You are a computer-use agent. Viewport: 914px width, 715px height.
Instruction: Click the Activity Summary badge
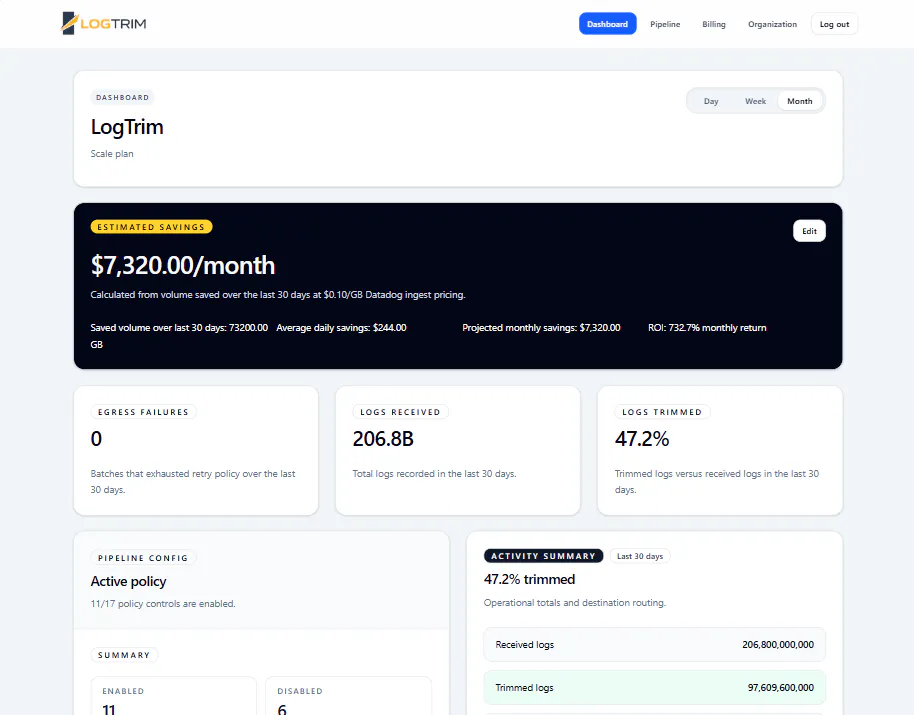(x=543, y=556)
